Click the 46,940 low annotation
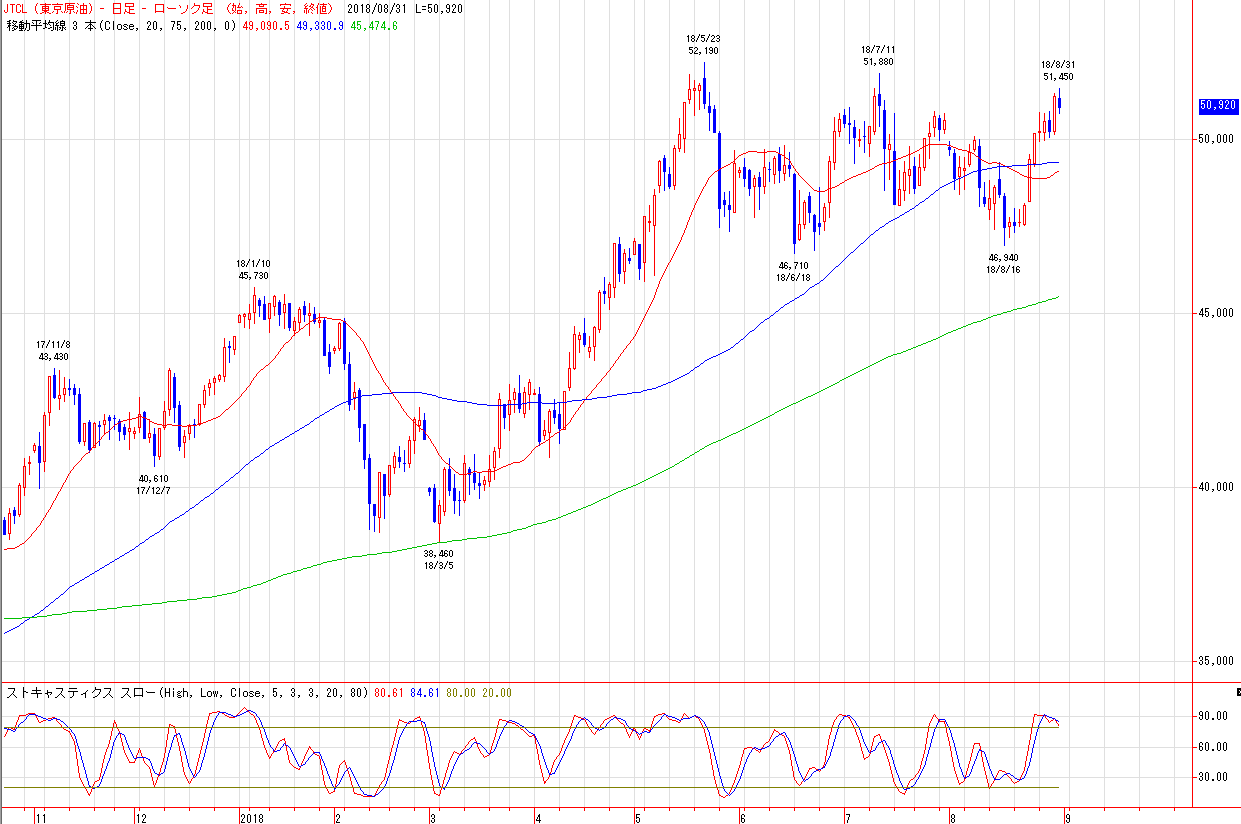 pos(1002,258)
